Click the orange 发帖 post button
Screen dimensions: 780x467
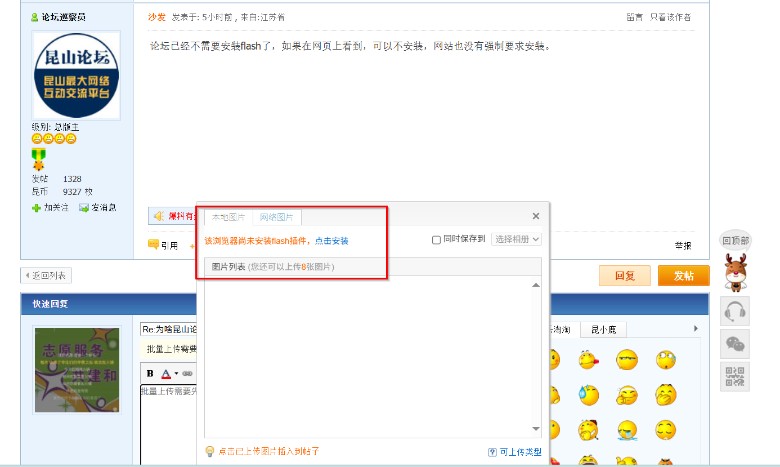point(684,276)
